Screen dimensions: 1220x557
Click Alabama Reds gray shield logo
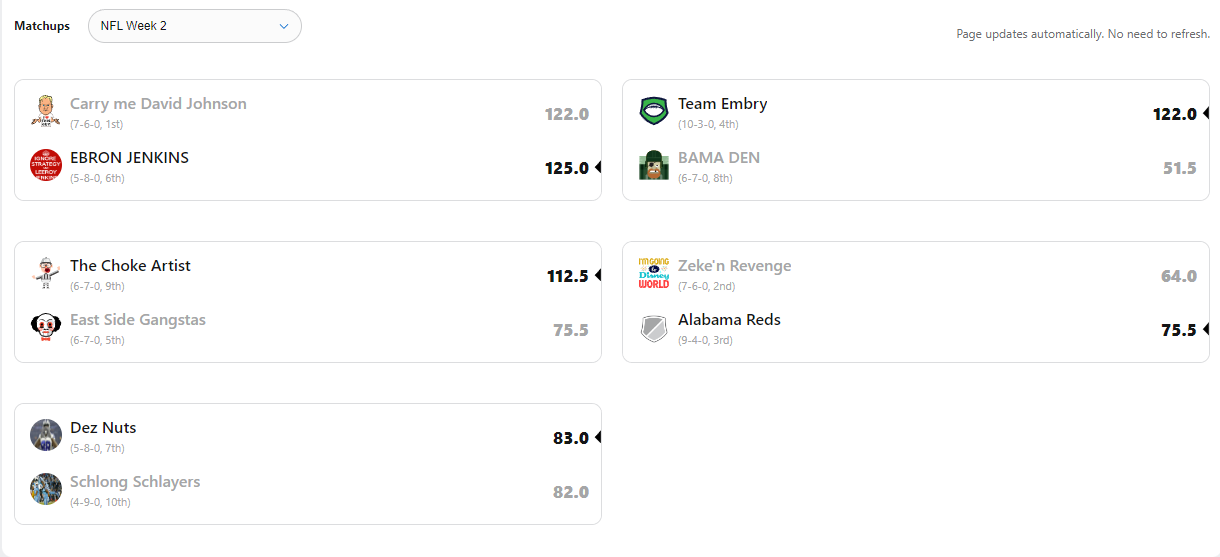pyautogui.click(x=654, y=327)
